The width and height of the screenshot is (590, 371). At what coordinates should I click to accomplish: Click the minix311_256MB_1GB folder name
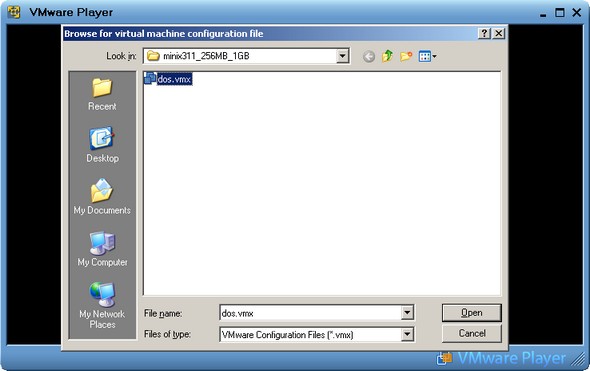[x=206, y=56]
